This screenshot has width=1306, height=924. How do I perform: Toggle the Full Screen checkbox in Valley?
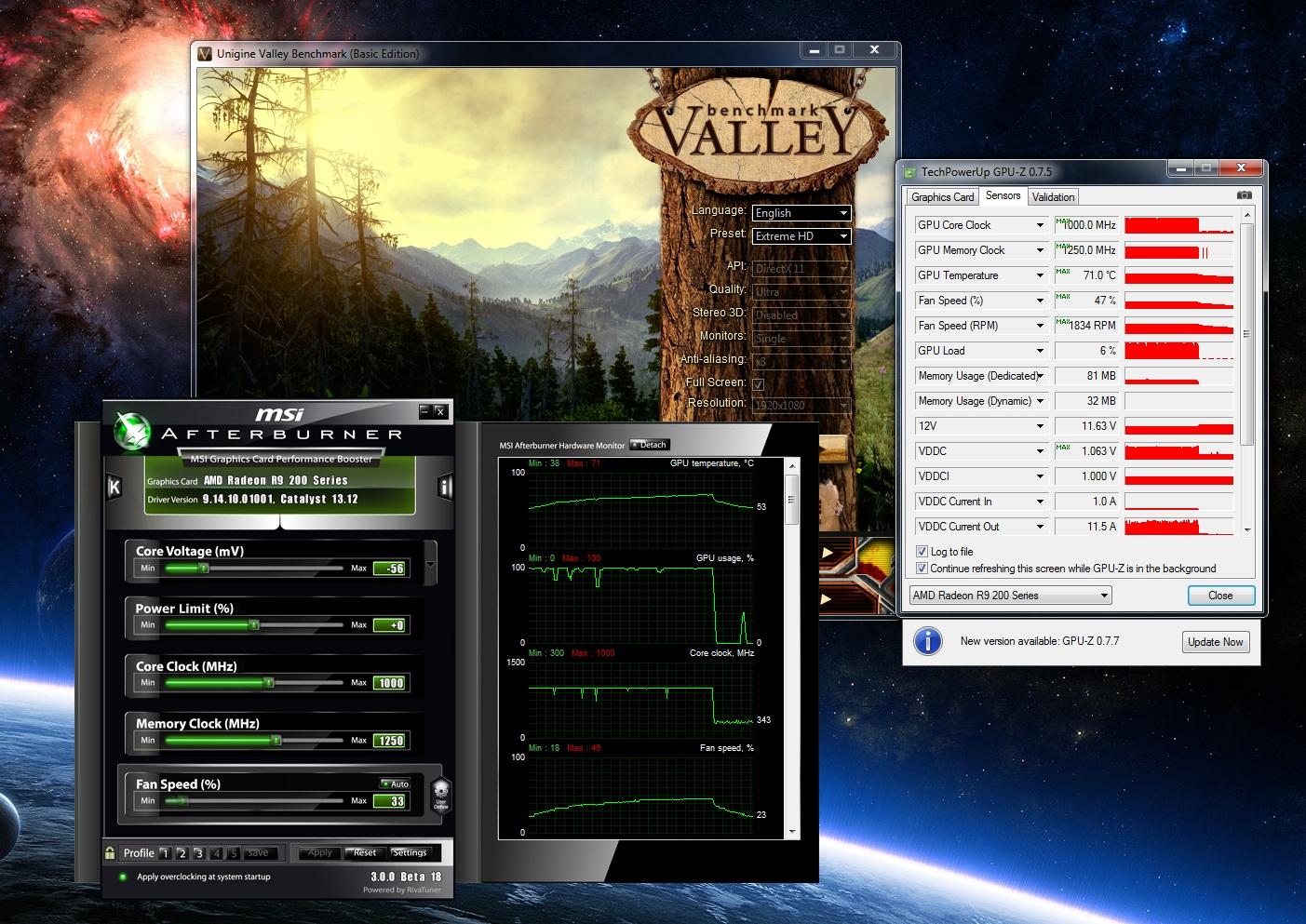click(x=758, y=383)
